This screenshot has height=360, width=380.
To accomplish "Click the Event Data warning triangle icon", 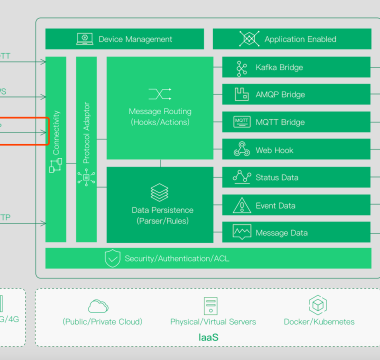I will [x=242, y=205].
